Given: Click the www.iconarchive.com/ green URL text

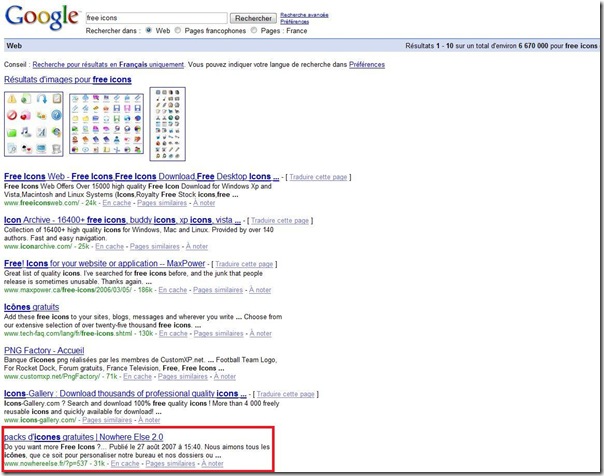Looking at the screenshot, I should 38,246.
